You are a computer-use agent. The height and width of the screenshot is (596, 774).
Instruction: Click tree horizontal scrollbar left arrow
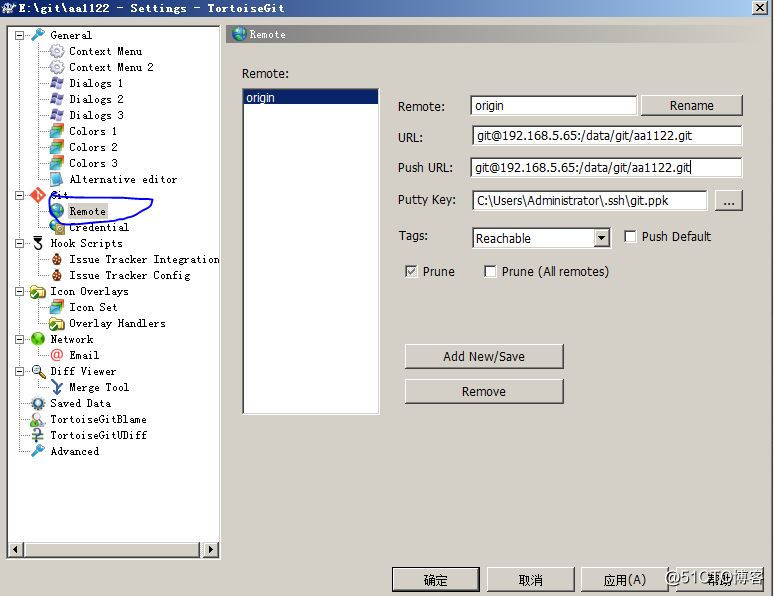16,549
